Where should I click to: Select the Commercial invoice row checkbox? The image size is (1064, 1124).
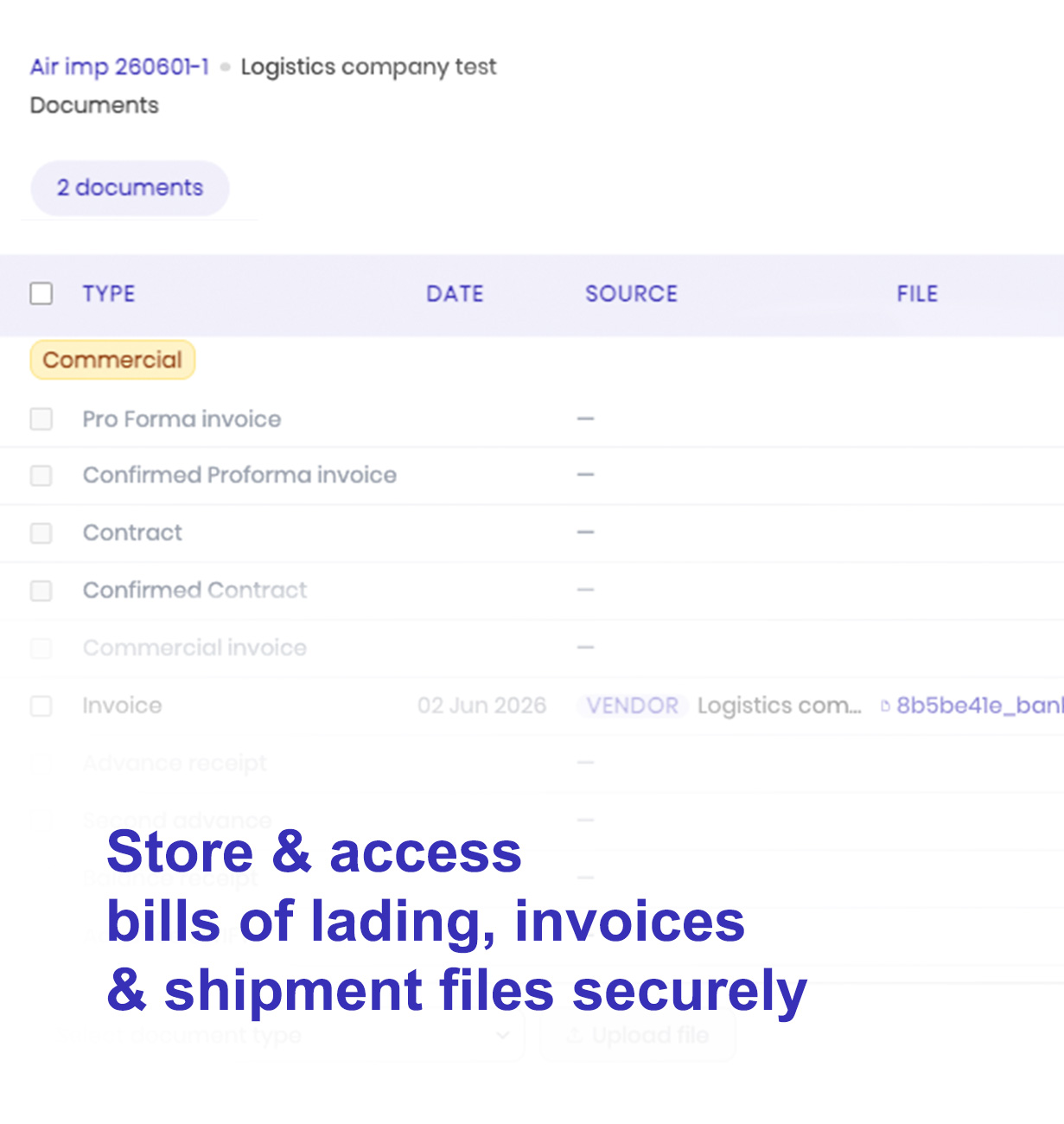[41, 648]
